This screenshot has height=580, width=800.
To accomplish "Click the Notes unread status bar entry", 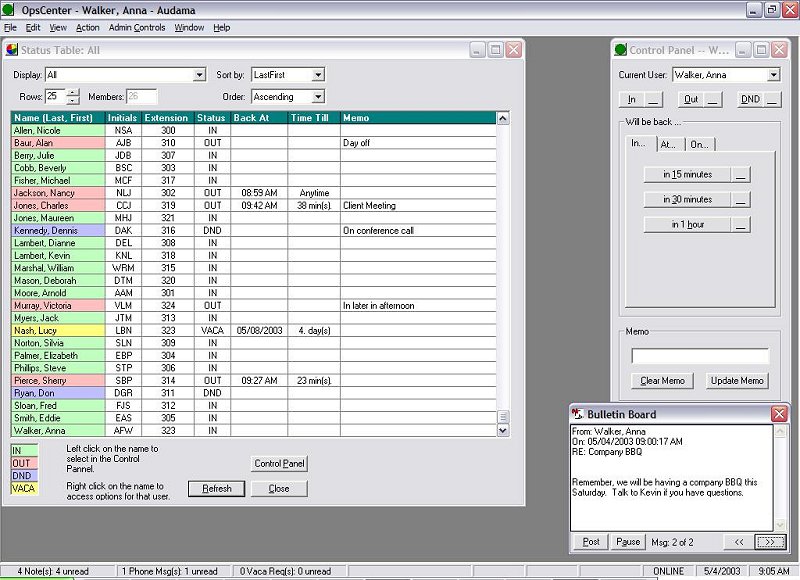I will pos(57,571).
